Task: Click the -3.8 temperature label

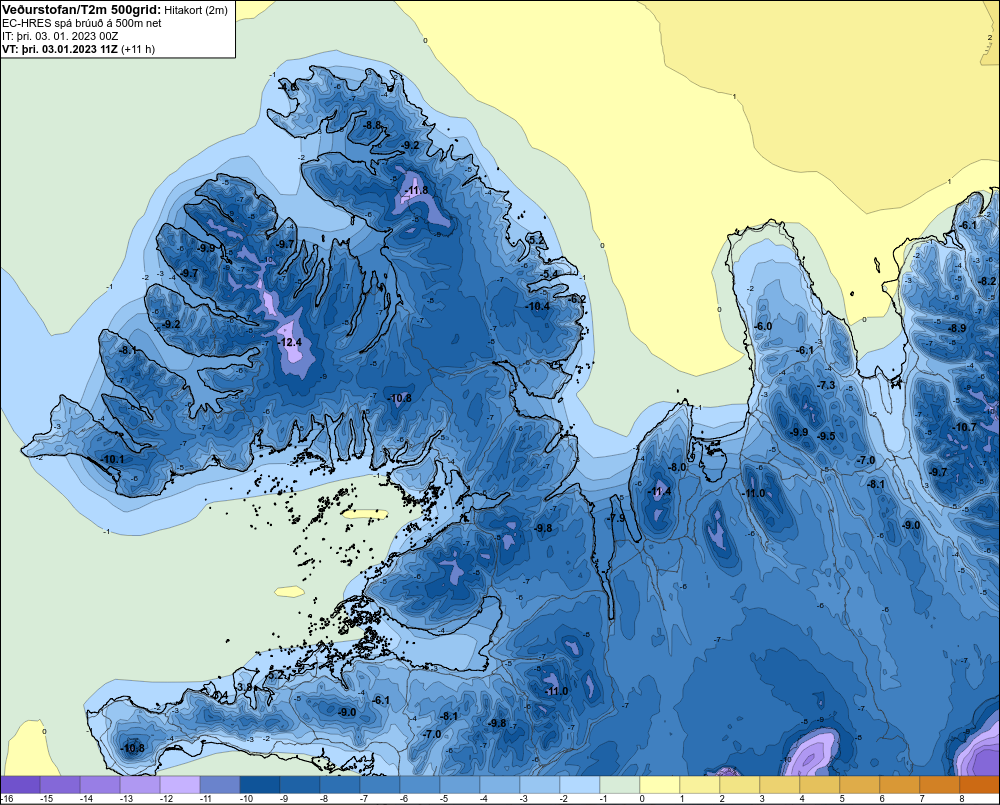Action: (x=245, y=687)
